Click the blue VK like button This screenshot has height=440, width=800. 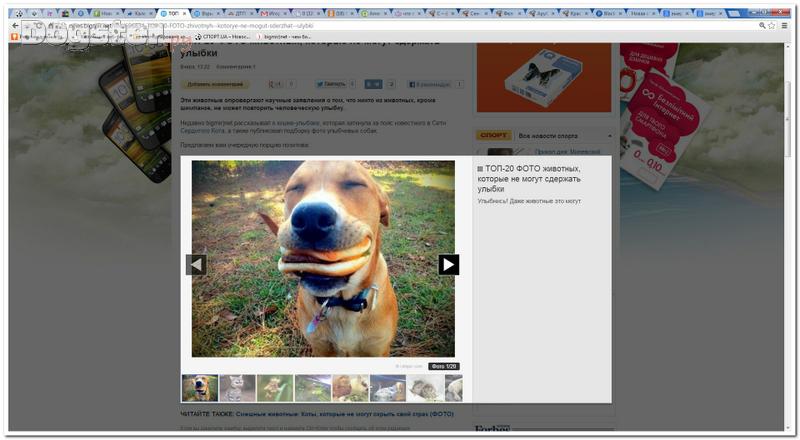373,84
